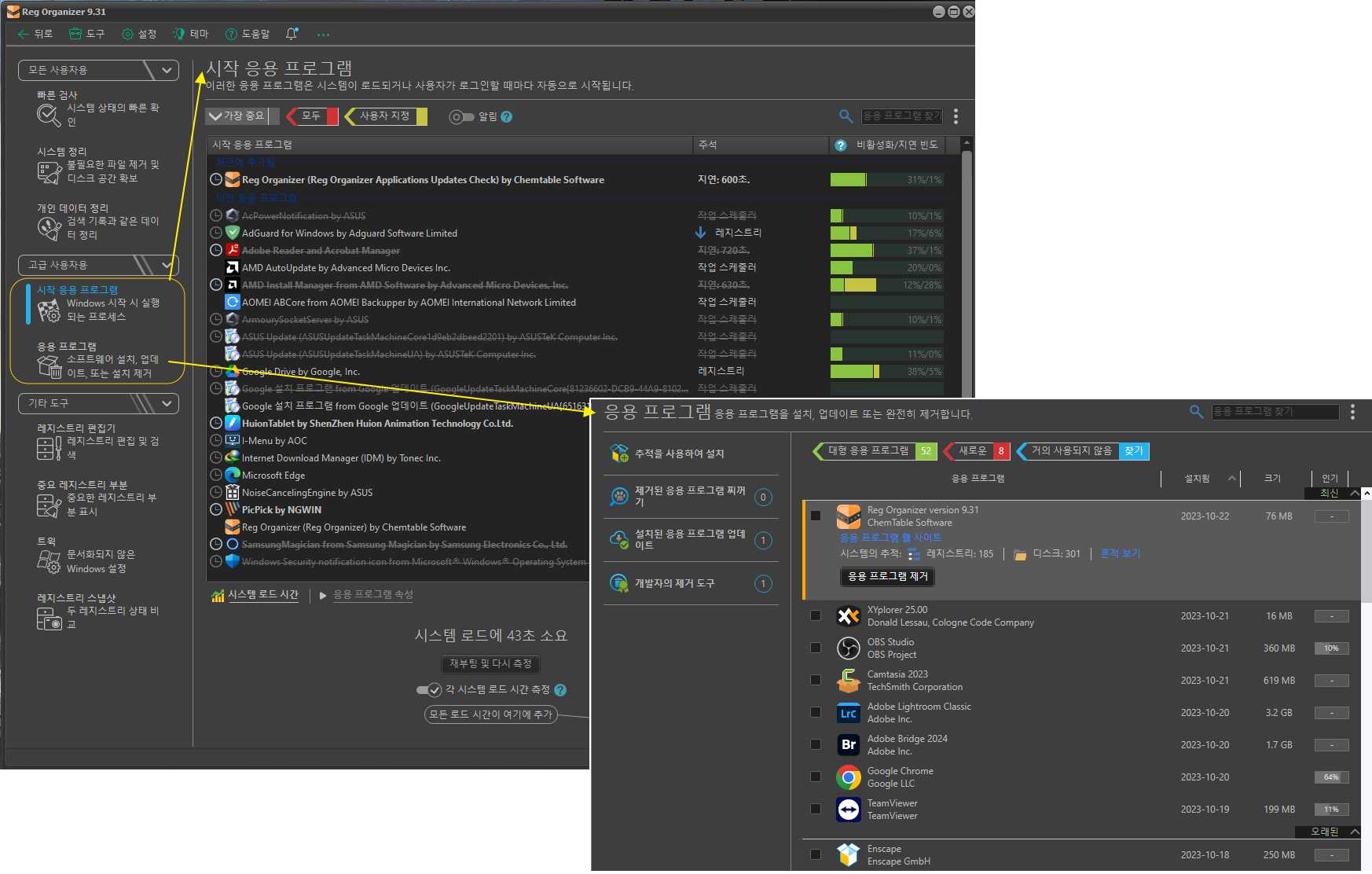Image resolution: width=1372 pixels, height=874 pixels.
Task: Click the clock icon of AdGuard for Windows row
Action: 216,233
